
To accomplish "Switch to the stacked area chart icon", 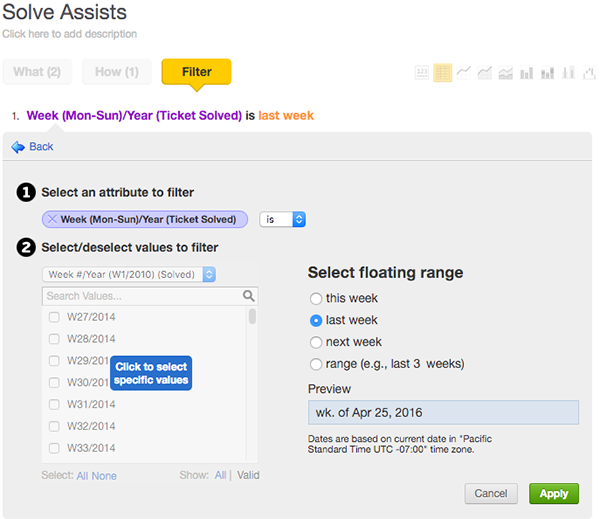I will point(506,73).
